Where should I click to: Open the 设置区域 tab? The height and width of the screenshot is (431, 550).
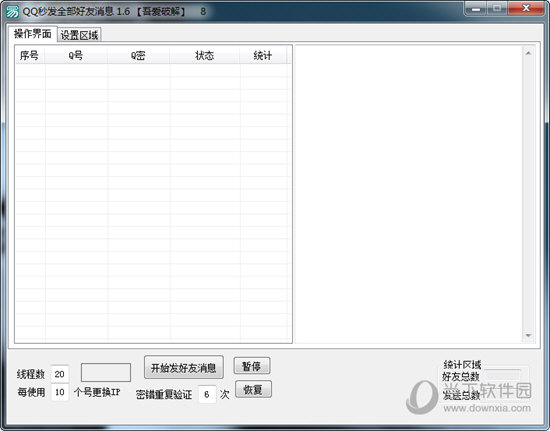tap(79, 35)
